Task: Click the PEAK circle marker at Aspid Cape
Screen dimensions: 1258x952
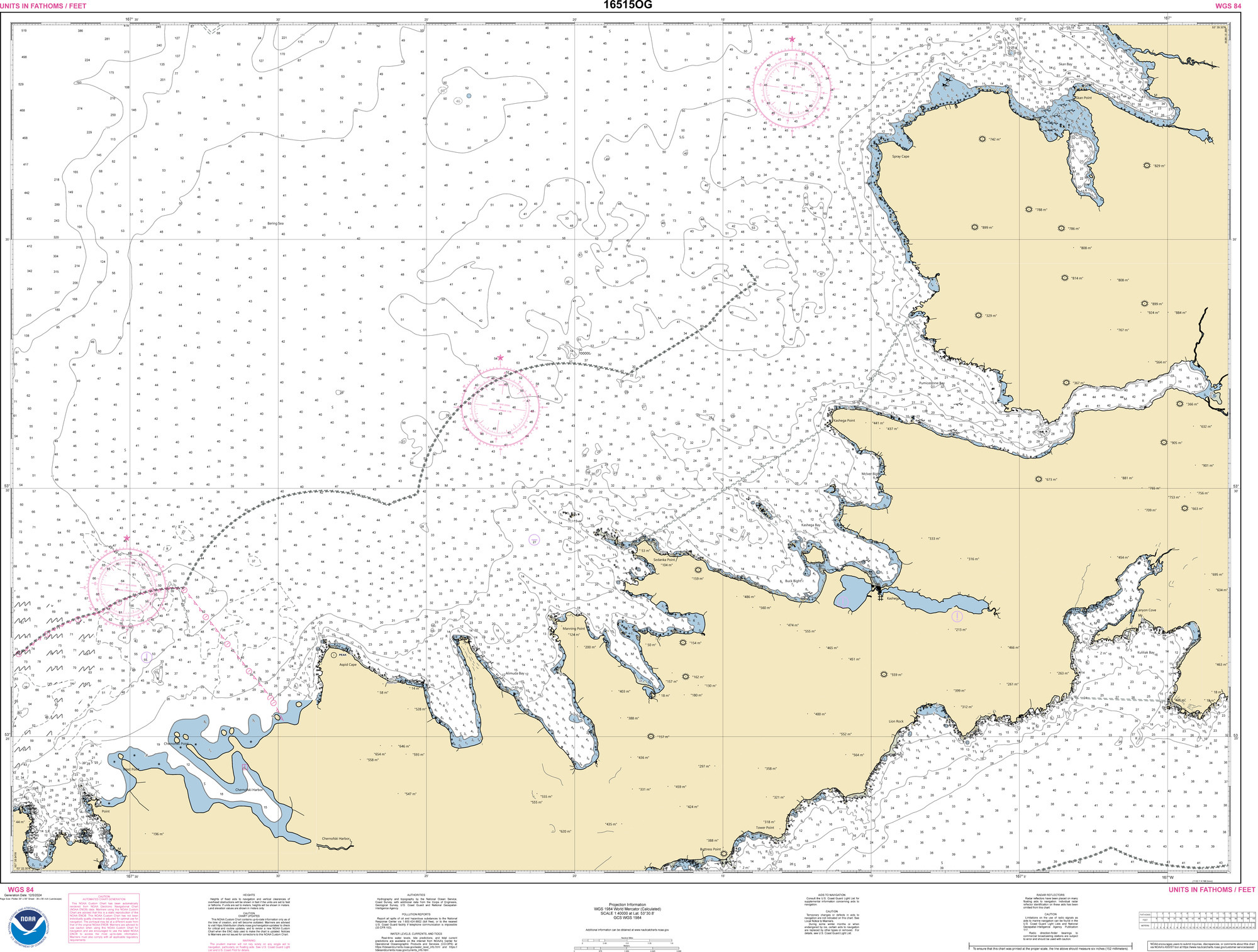Action: [334, 655]
